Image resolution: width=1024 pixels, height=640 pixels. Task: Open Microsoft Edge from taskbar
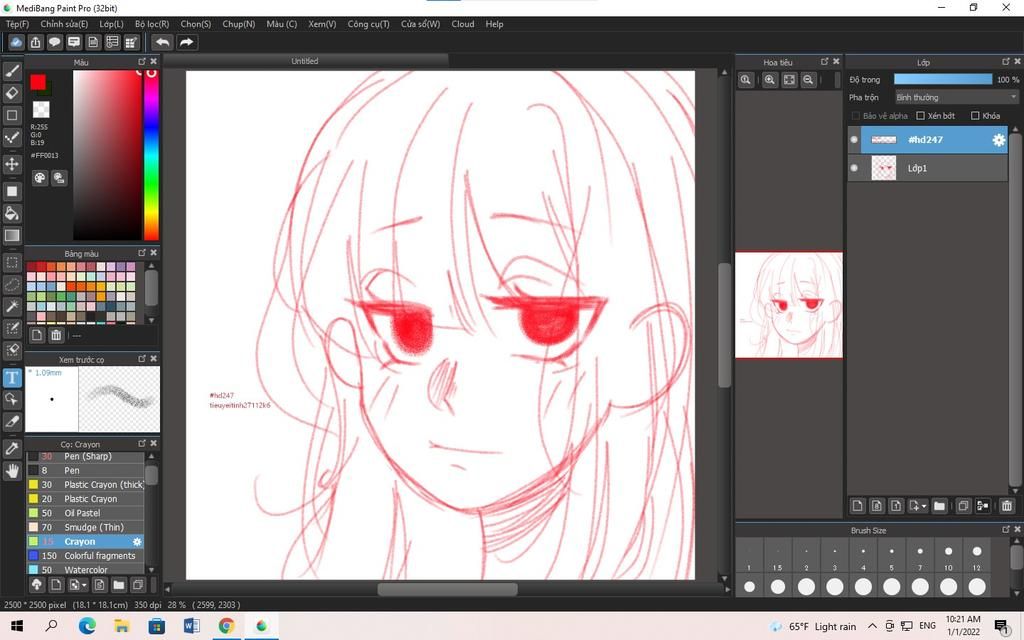tap(87, 626)
